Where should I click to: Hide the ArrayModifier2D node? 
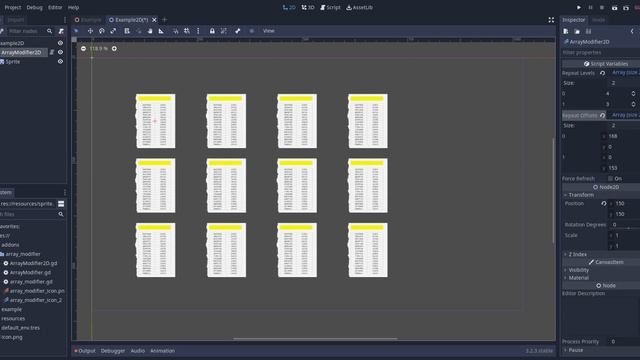[60, 52]
